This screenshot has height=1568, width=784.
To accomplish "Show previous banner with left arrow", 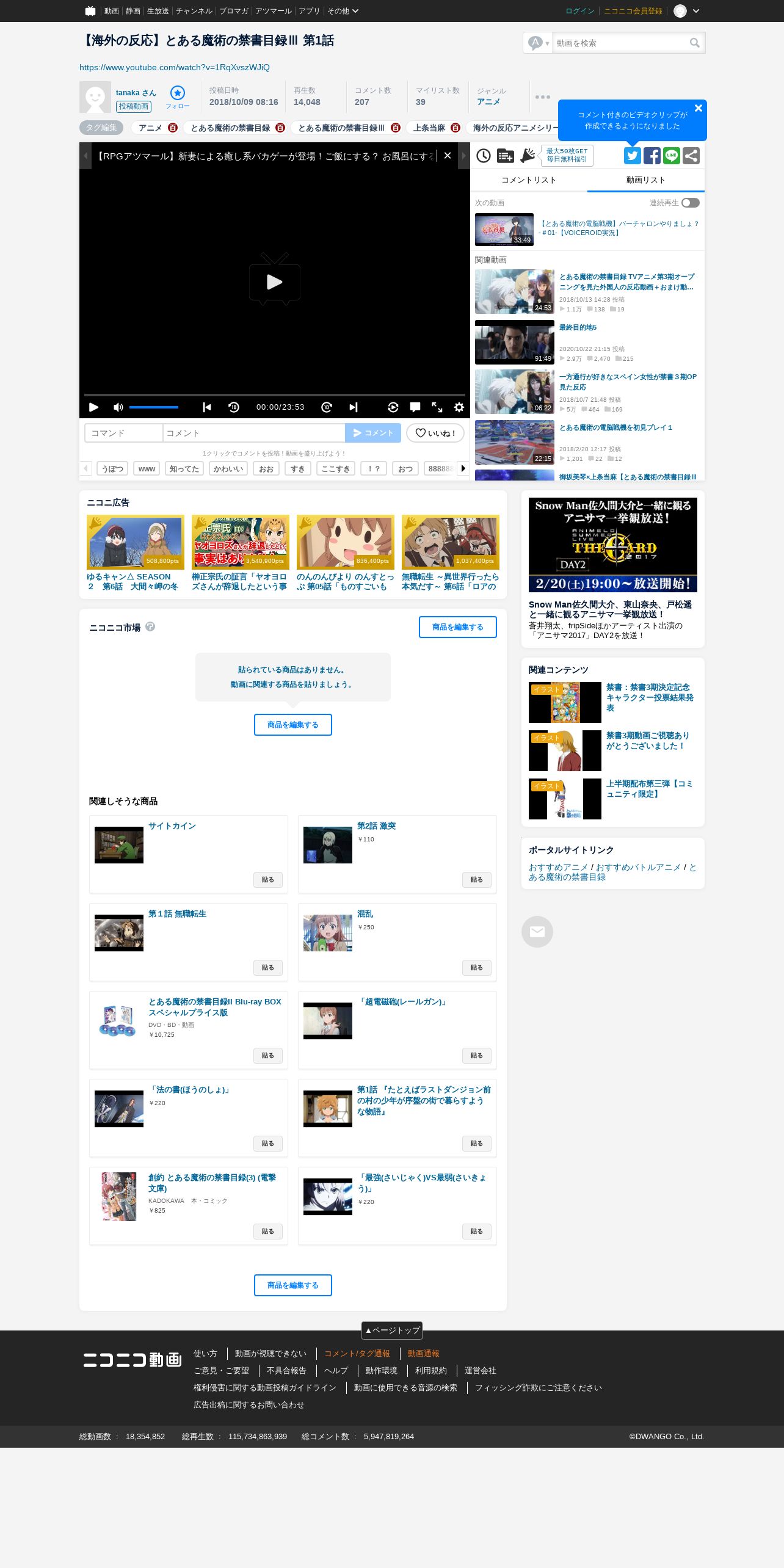I will pos(85,156).
